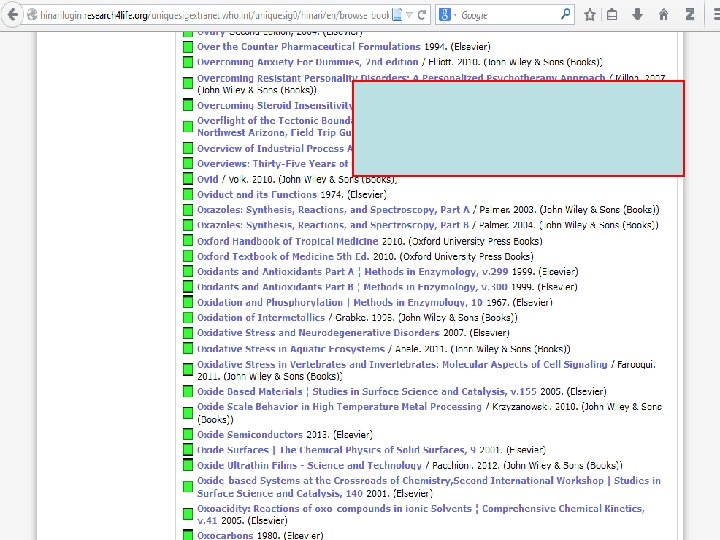720x540 pixels.
Task: Open Oxazoles Part B book link
Action: (333, 225)
